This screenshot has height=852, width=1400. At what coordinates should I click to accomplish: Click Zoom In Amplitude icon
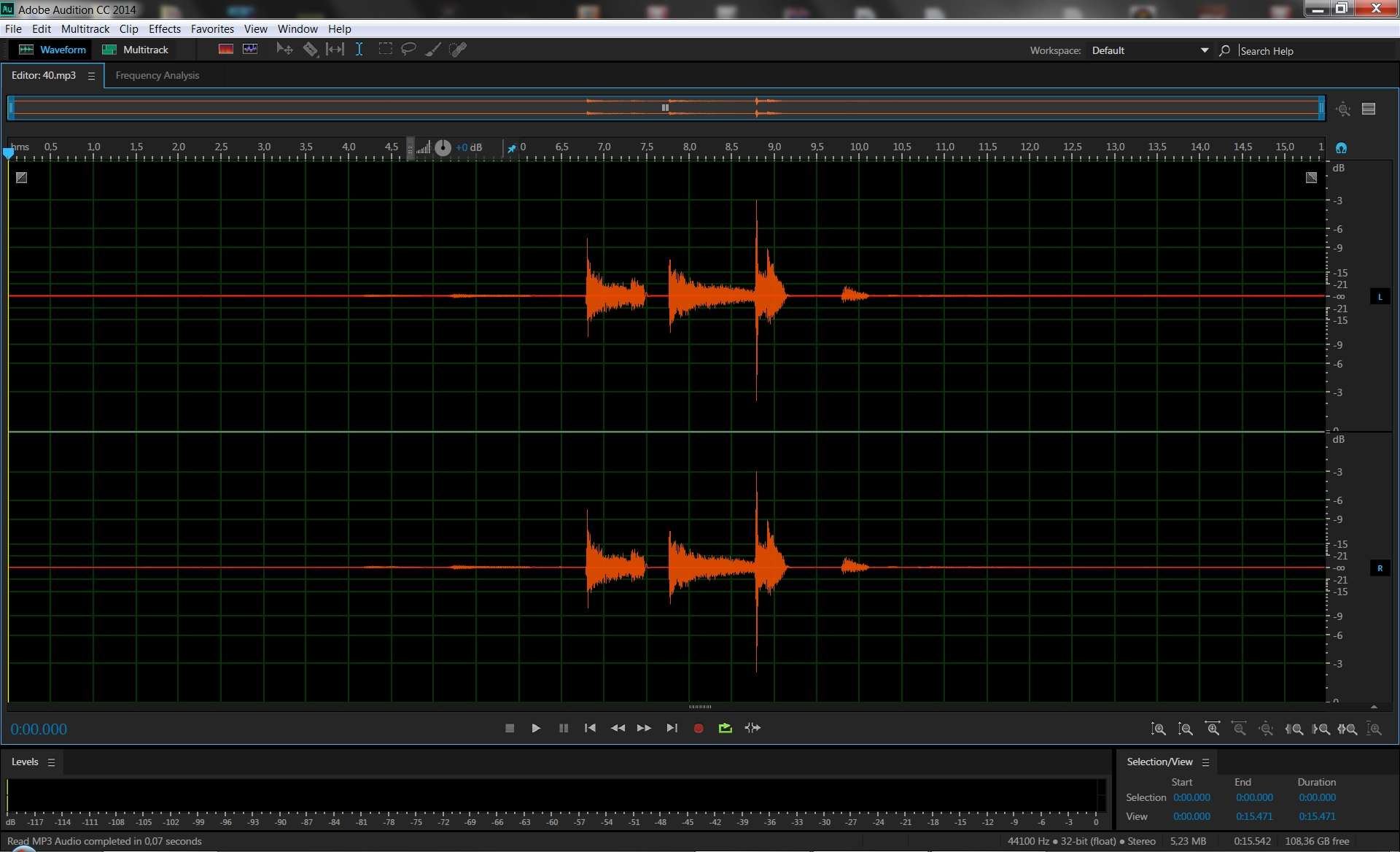(1158, 729)
